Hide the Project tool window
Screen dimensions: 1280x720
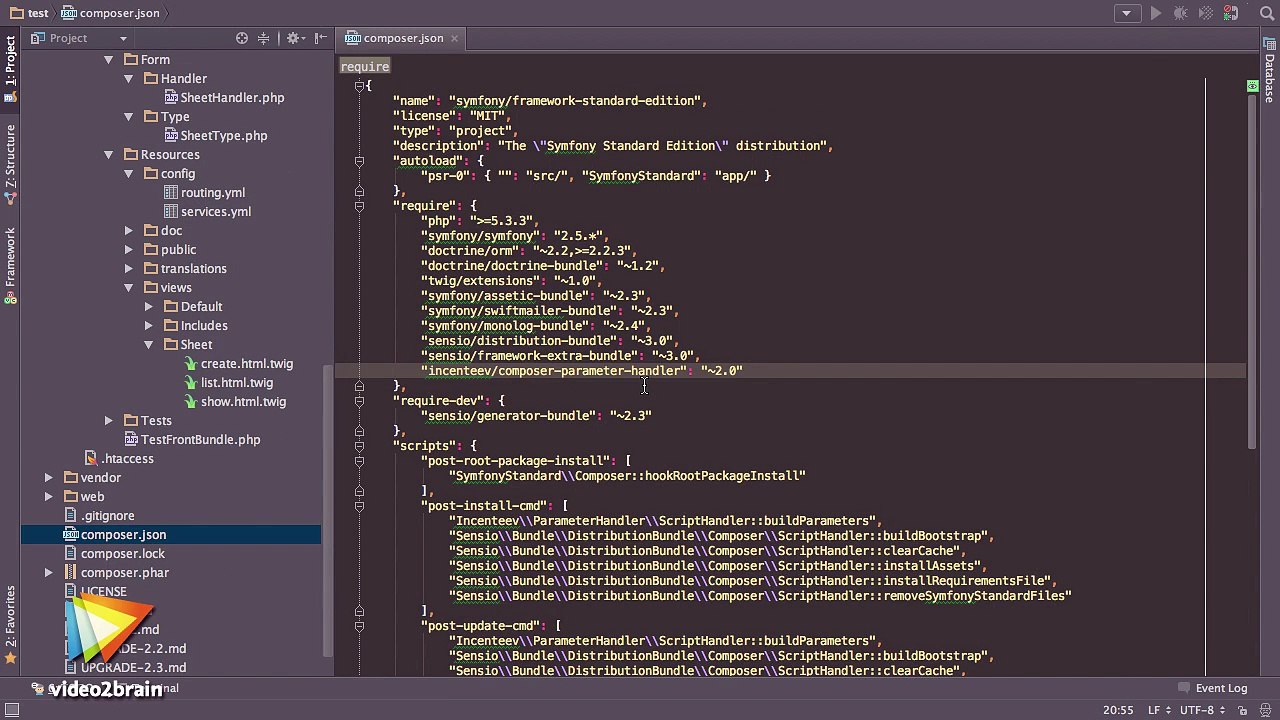320,38
